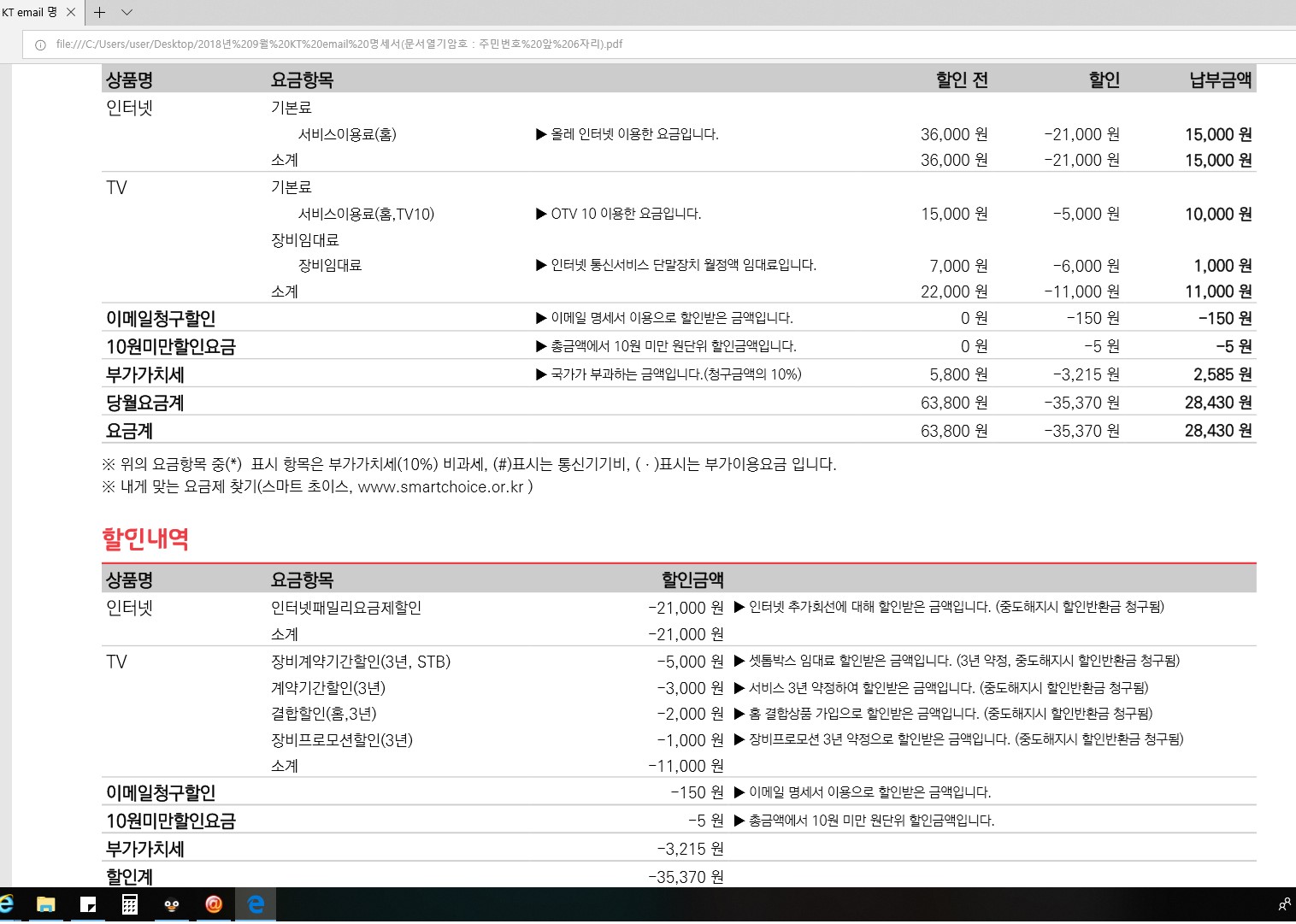Click the red 할인내역 section heading

tap(145, 539)
